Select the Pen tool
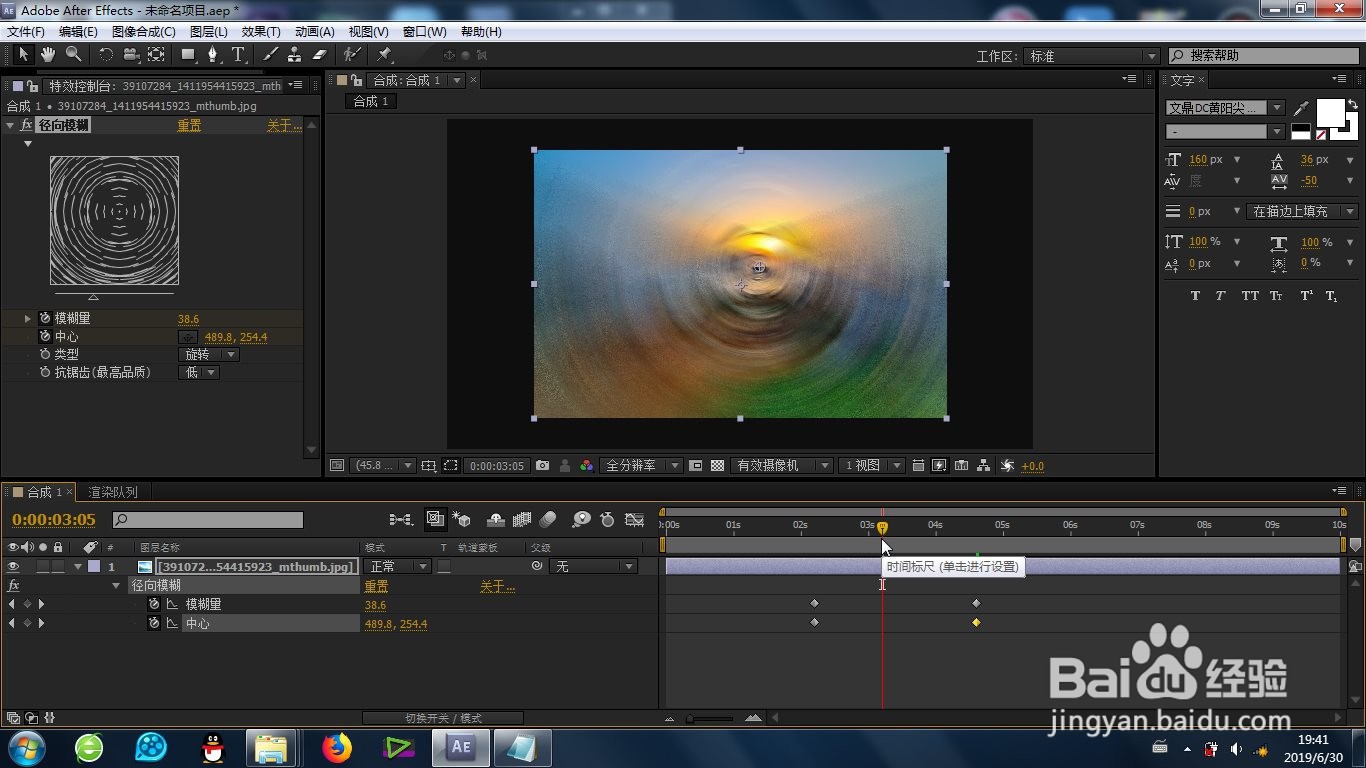This screenshot has width=1366, height=768. click(213, 54)
